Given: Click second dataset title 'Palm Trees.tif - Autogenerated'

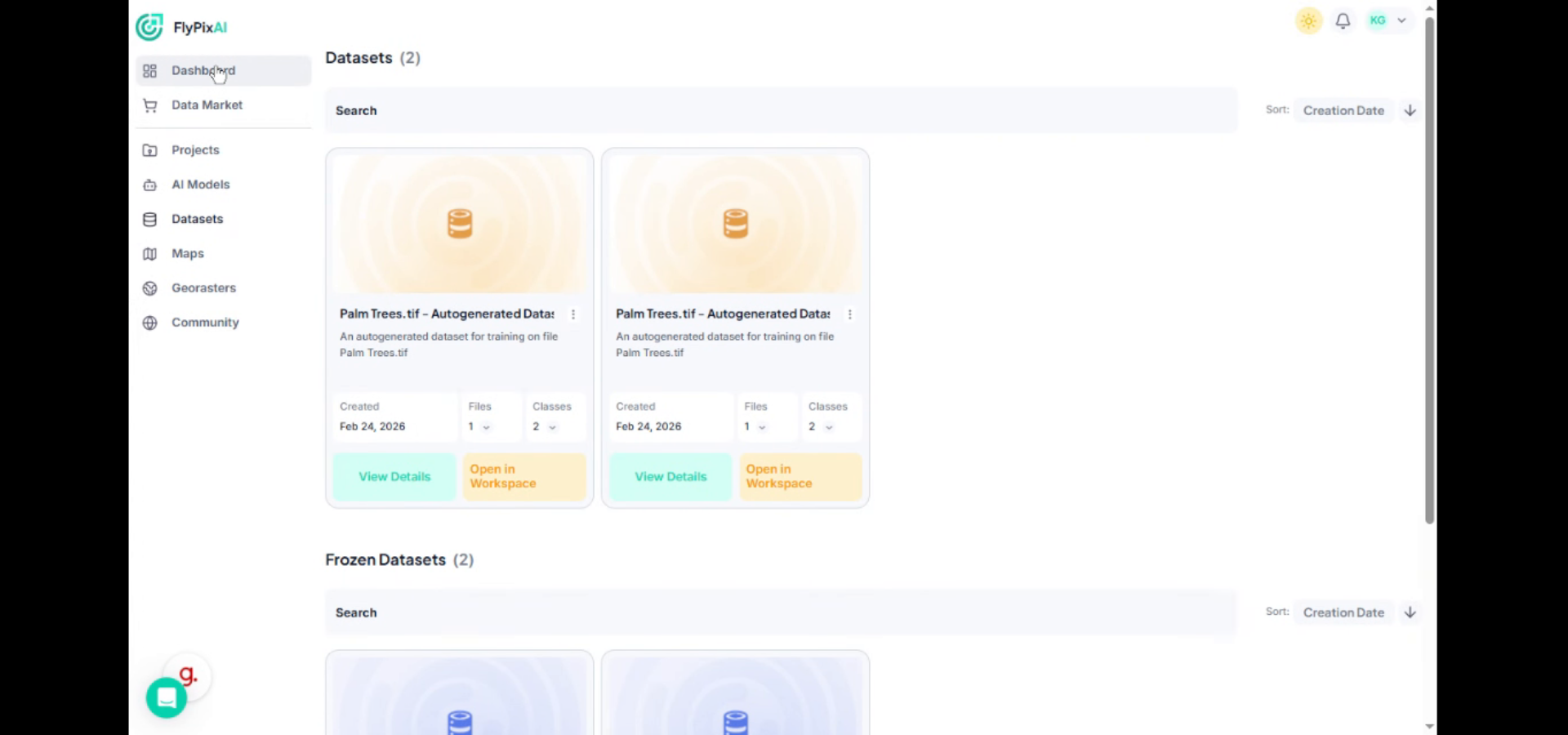Looking at the screenshot, I should tap(723, 314).
